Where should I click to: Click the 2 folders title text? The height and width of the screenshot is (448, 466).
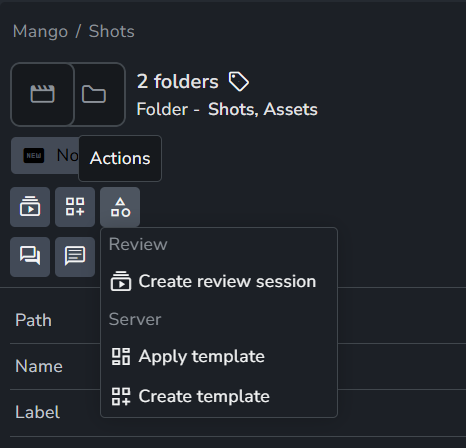pos(178,82)
